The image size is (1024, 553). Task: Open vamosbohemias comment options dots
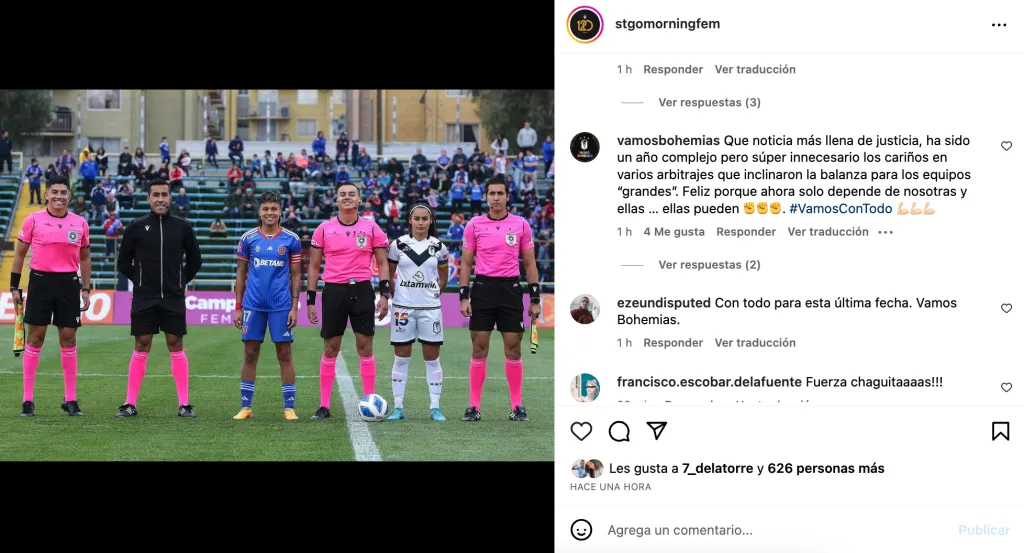(x=886, y=232)
